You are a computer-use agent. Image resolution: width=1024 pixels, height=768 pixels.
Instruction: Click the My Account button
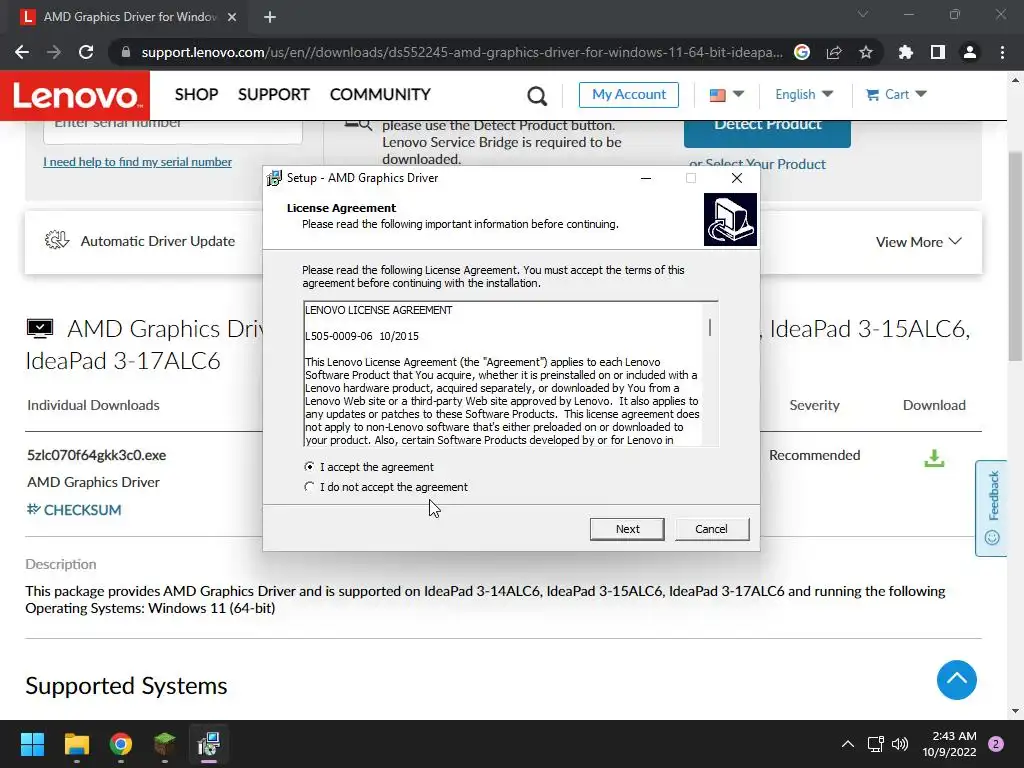(628, 95)
